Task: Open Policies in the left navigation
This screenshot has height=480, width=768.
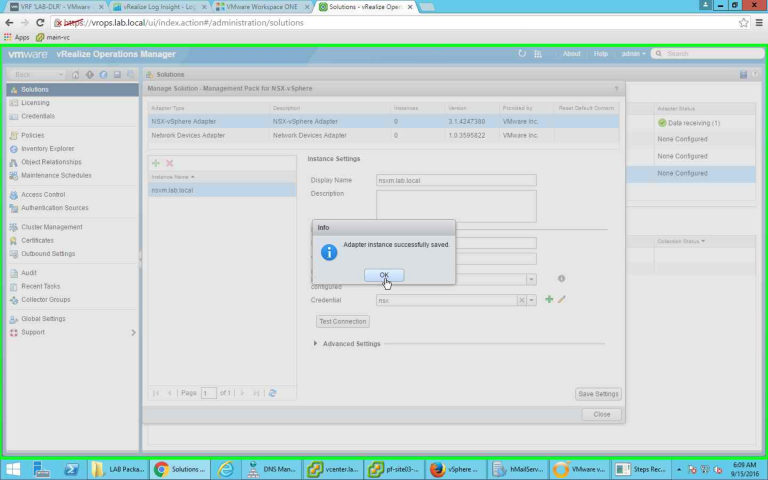Action: pos(32,135)
